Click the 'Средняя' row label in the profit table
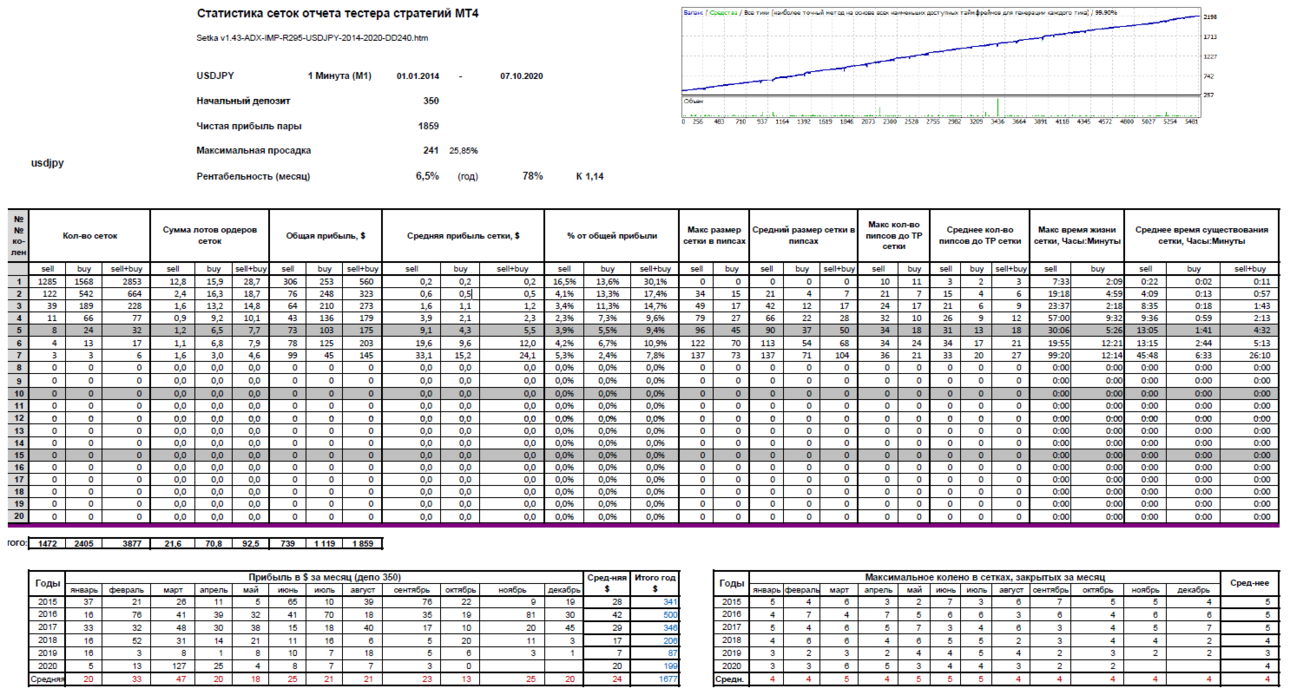 (48, 679)
